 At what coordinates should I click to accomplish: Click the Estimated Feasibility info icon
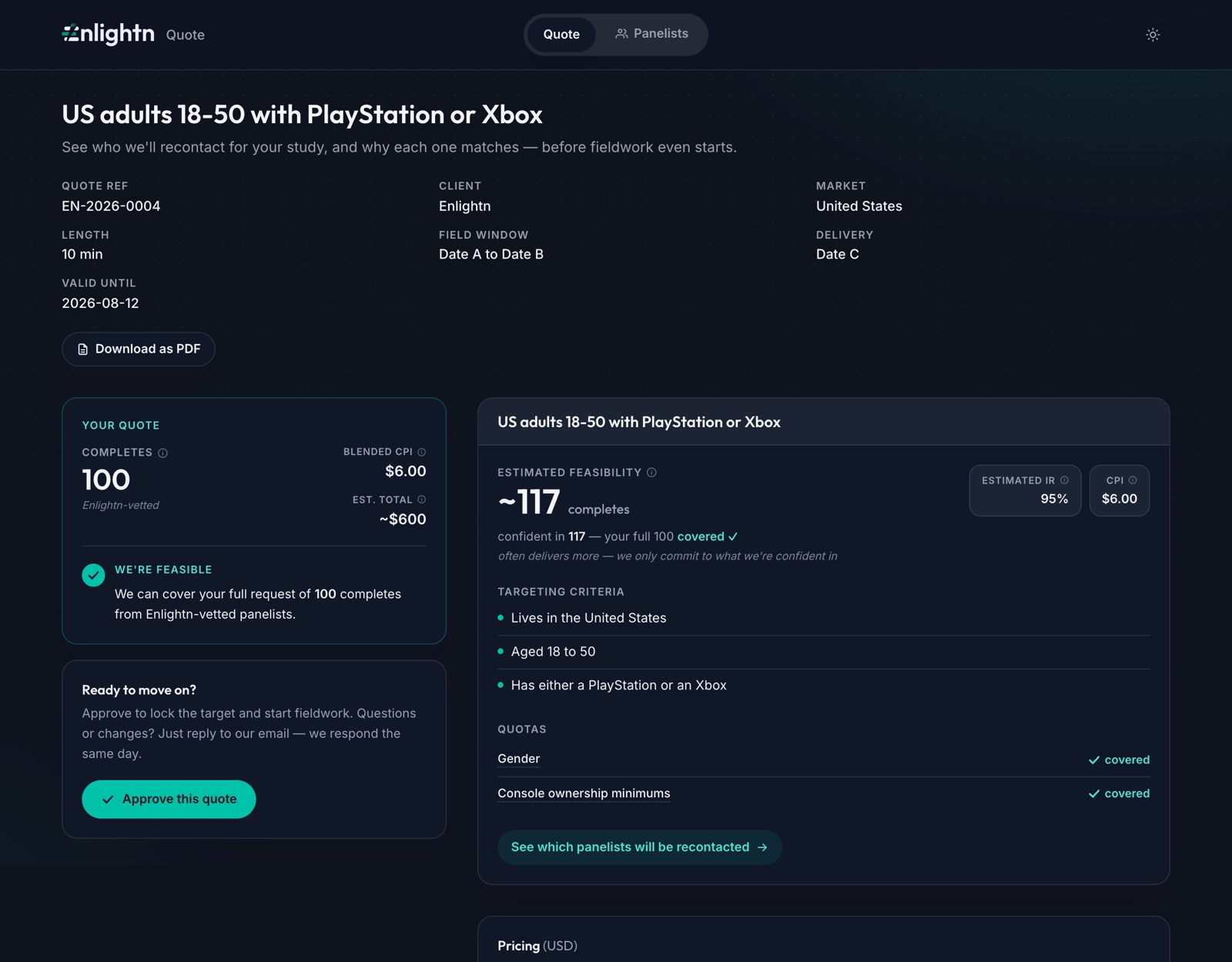651,473
